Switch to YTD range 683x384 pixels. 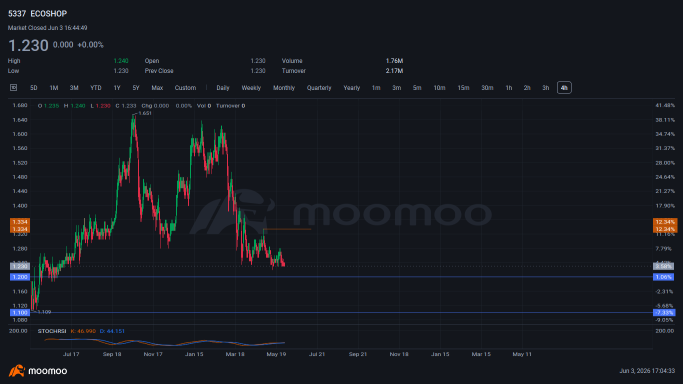tap(96, 88)
